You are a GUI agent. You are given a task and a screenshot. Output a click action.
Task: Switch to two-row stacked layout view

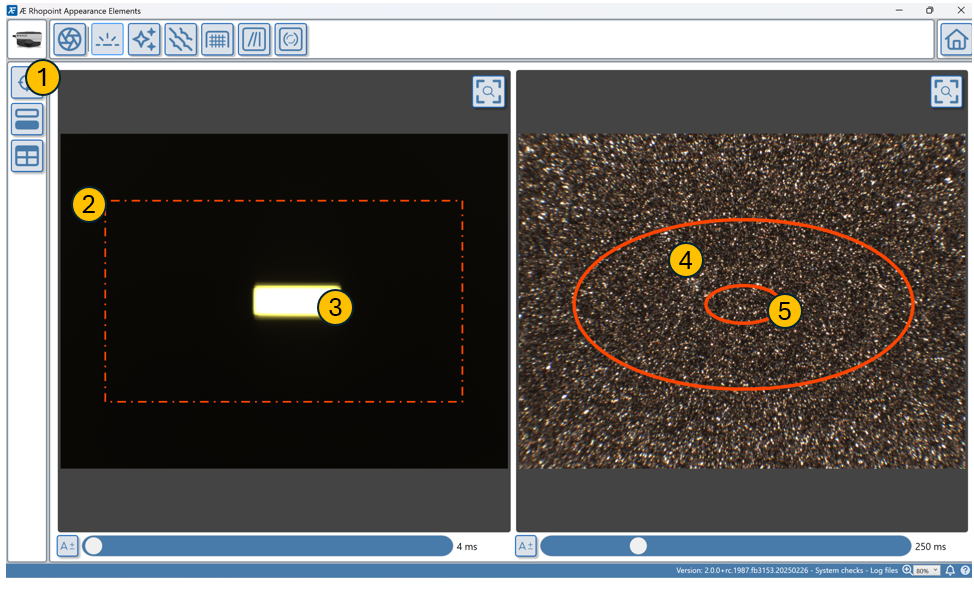pos(27,120)
